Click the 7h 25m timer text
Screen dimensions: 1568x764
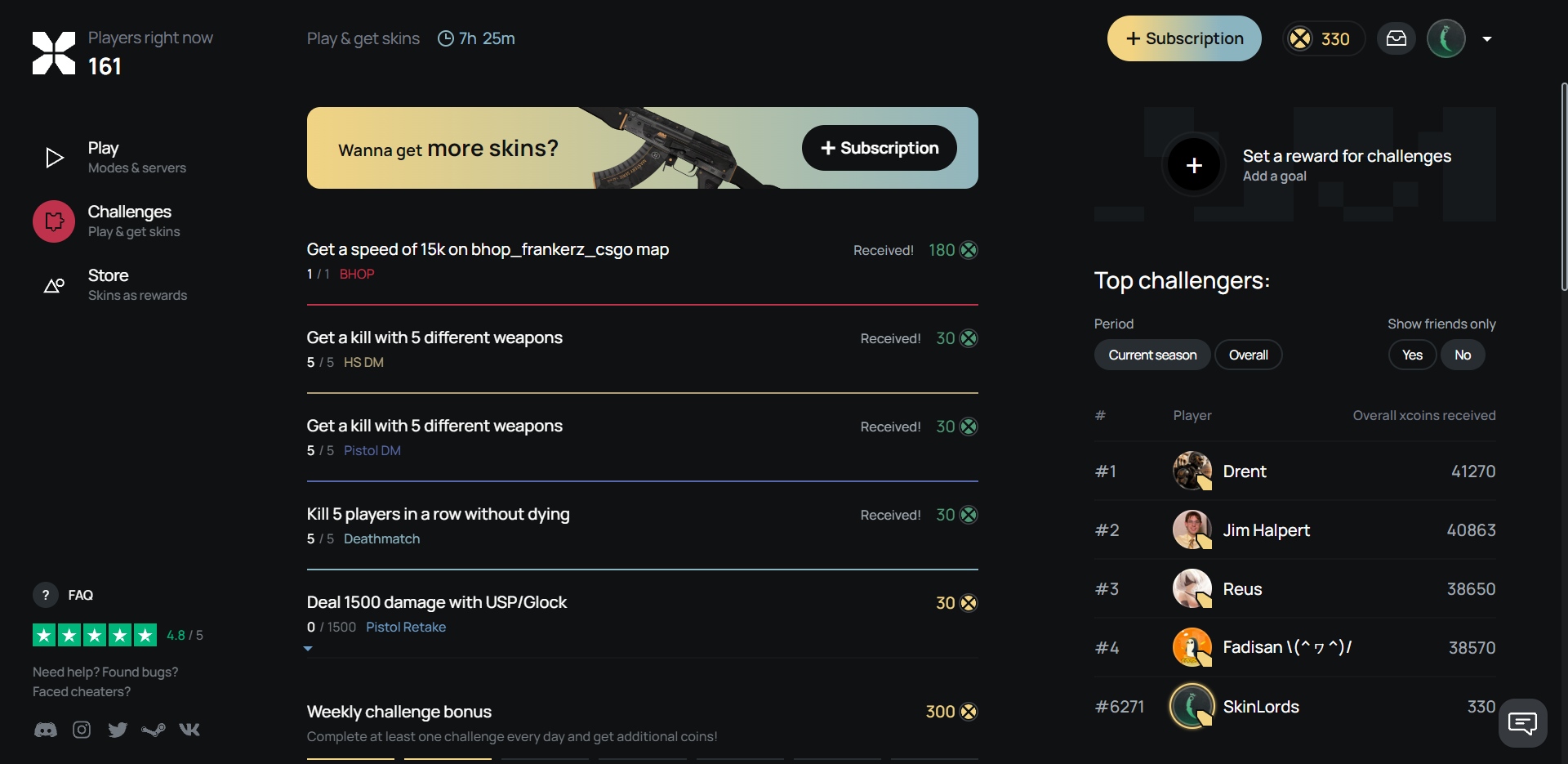(487, 38)
